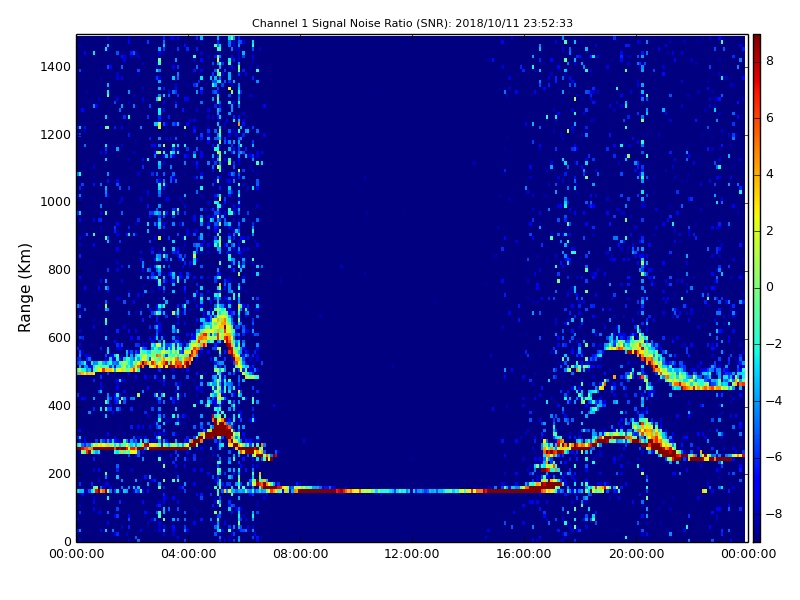Click the colorbar label 8

[770, 61]
